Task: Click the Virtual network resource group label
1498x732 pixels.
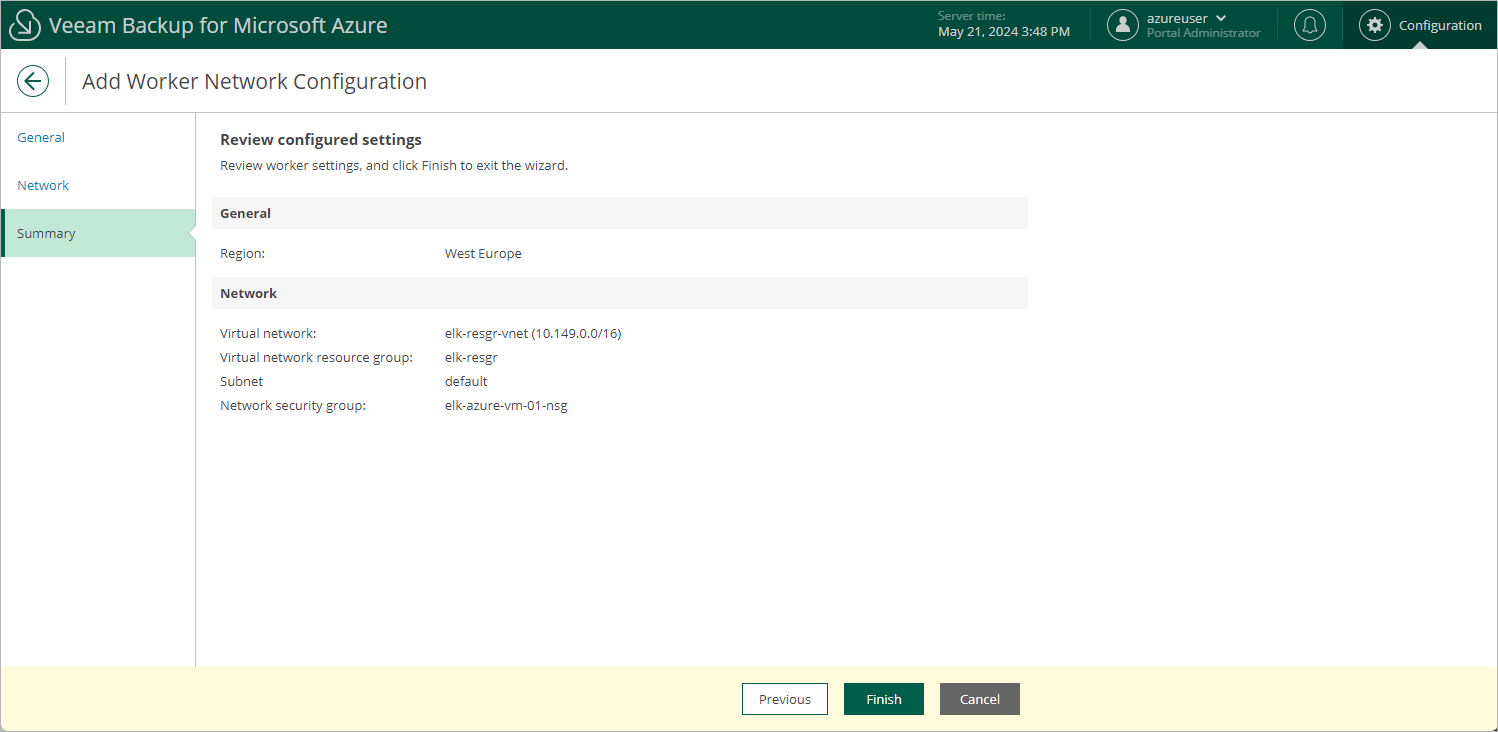Action: click(x=316, y=357)
